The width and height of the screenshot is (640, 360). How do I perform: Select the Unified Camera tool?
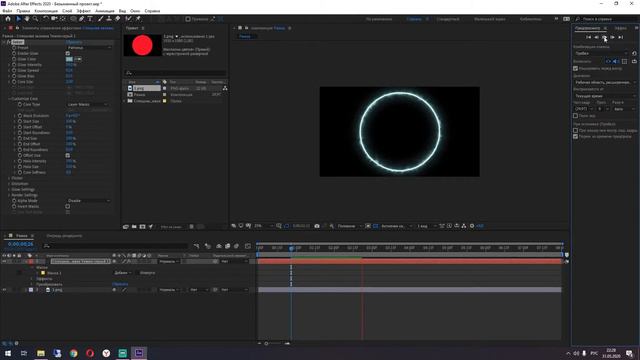click(x=54, y=19)
